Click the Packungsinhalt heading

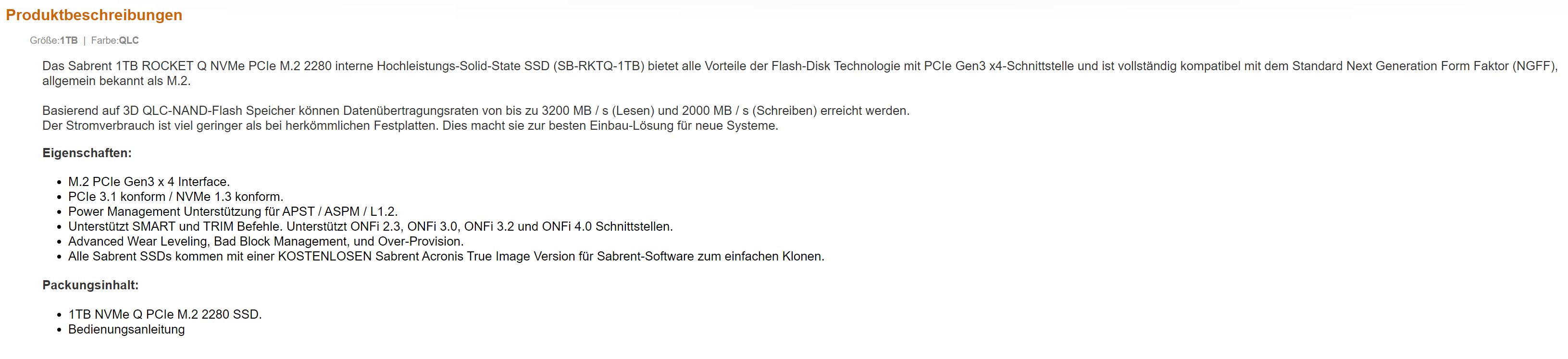[90, 285]
